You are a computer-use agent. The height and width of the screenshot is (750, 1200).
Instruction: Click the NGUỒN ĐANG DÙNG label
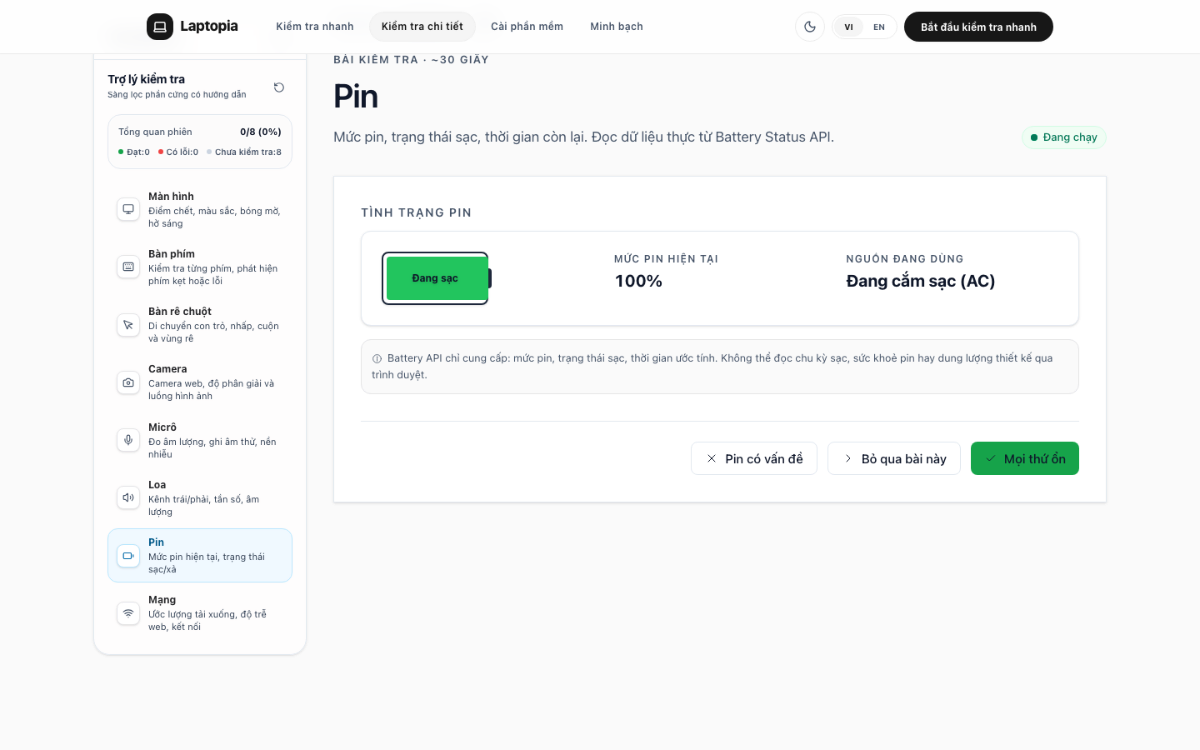[x=905, y=259]
